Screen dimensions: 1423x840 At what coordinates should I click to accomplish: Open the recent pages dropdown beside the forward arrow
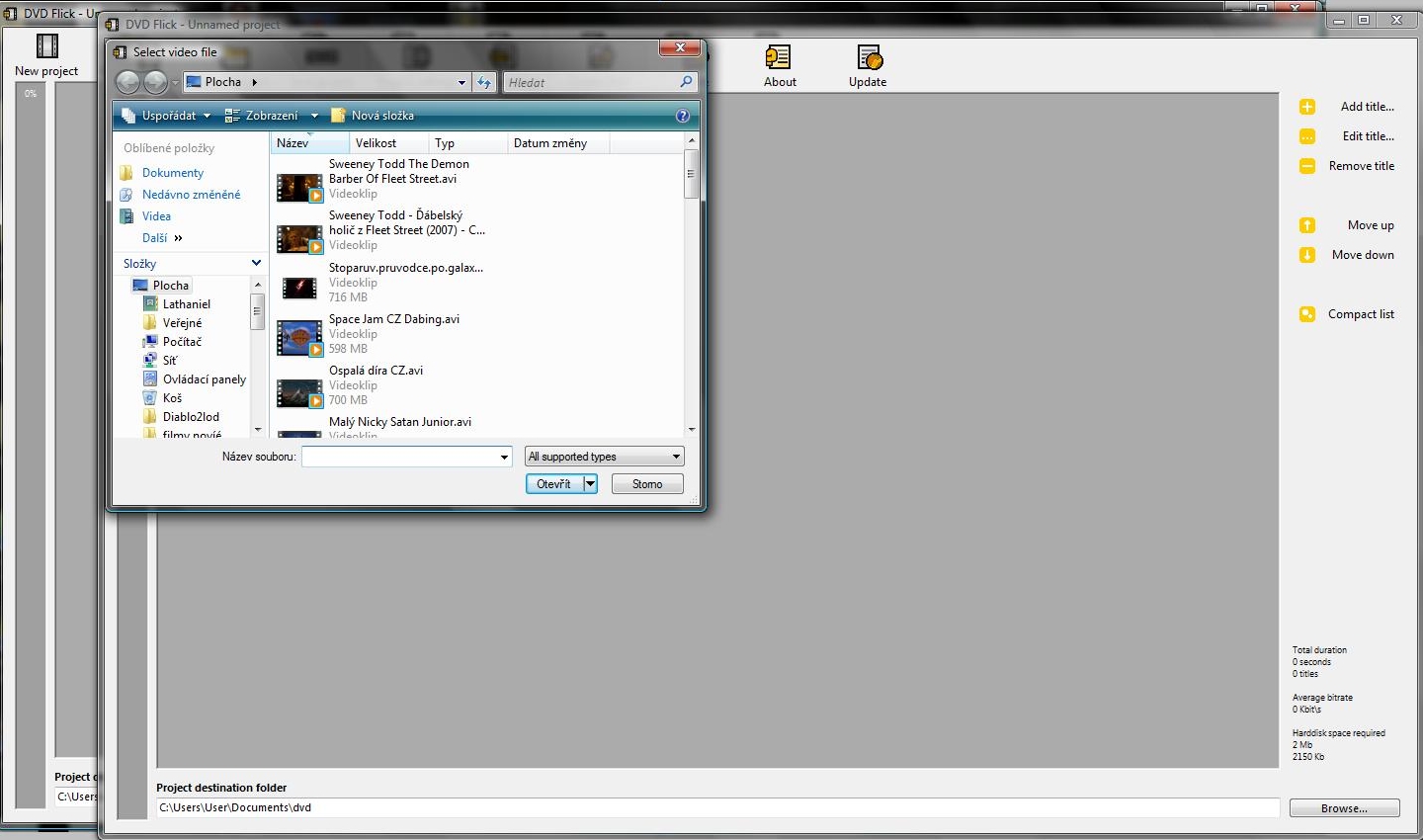(x=175, y=83)
